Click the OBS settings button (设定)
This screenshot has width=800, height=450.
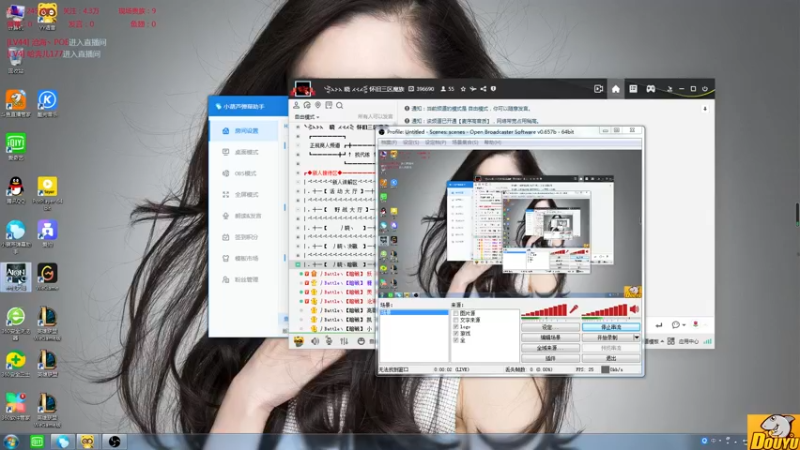(x=550, y=327)
